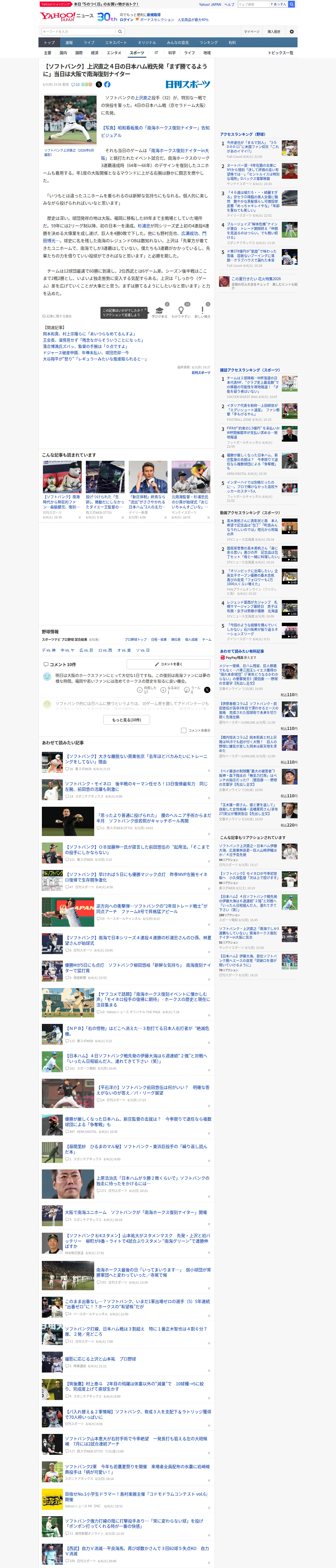The image size is (336, 1568).
Task: Open the ライブ navigation tab
Action: [89, 43]
